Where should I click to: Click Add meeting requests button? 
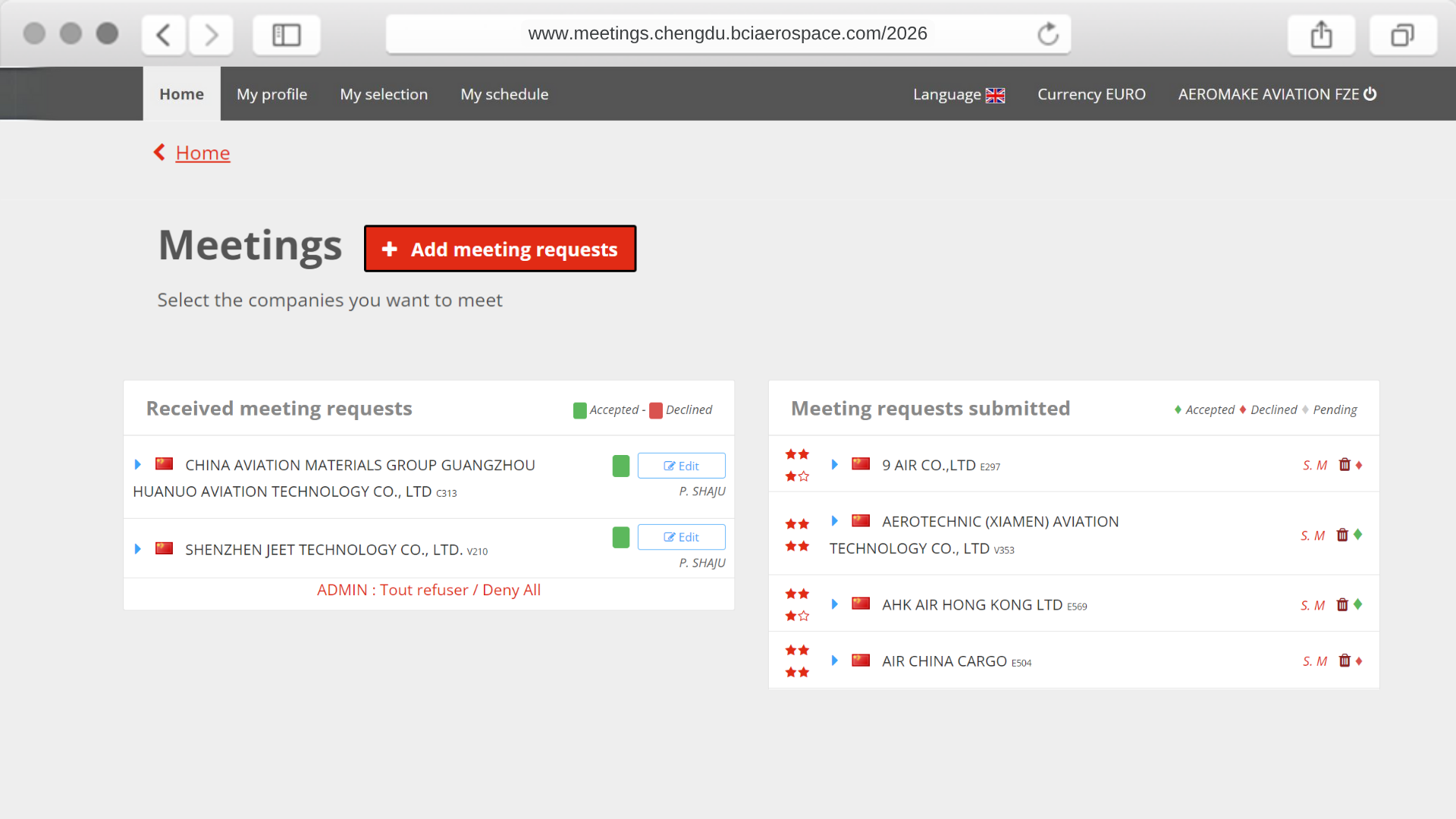pos(500,249)
